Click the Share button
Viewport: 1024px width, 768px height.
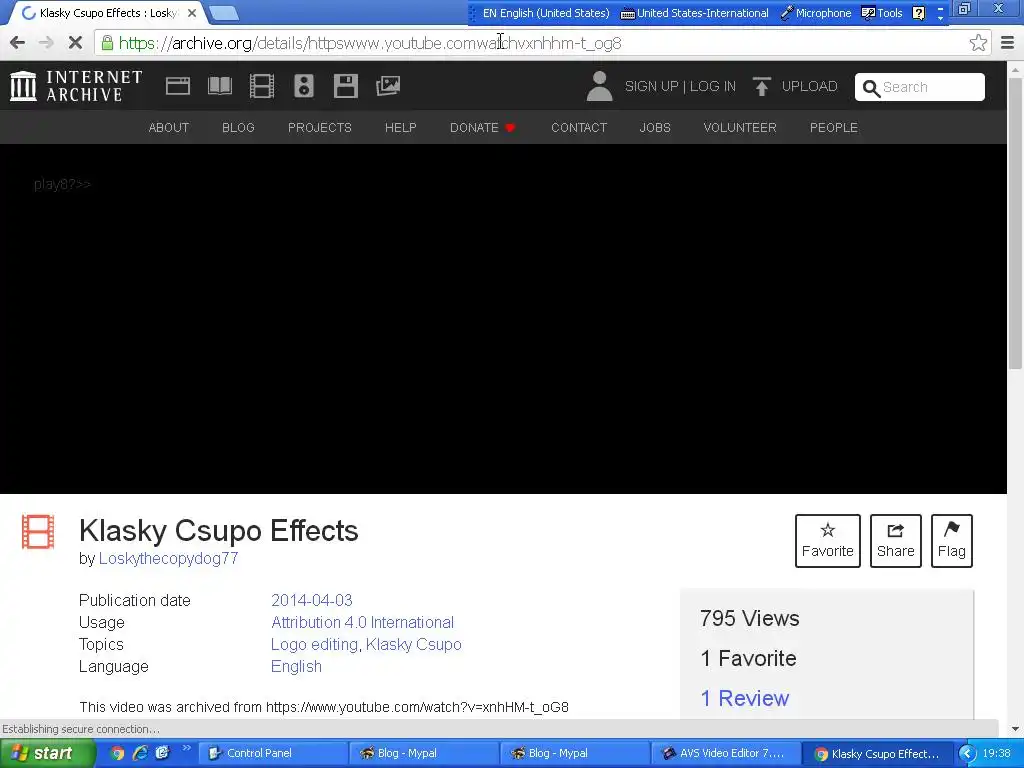pyautogui.click(x=895, y=541)
